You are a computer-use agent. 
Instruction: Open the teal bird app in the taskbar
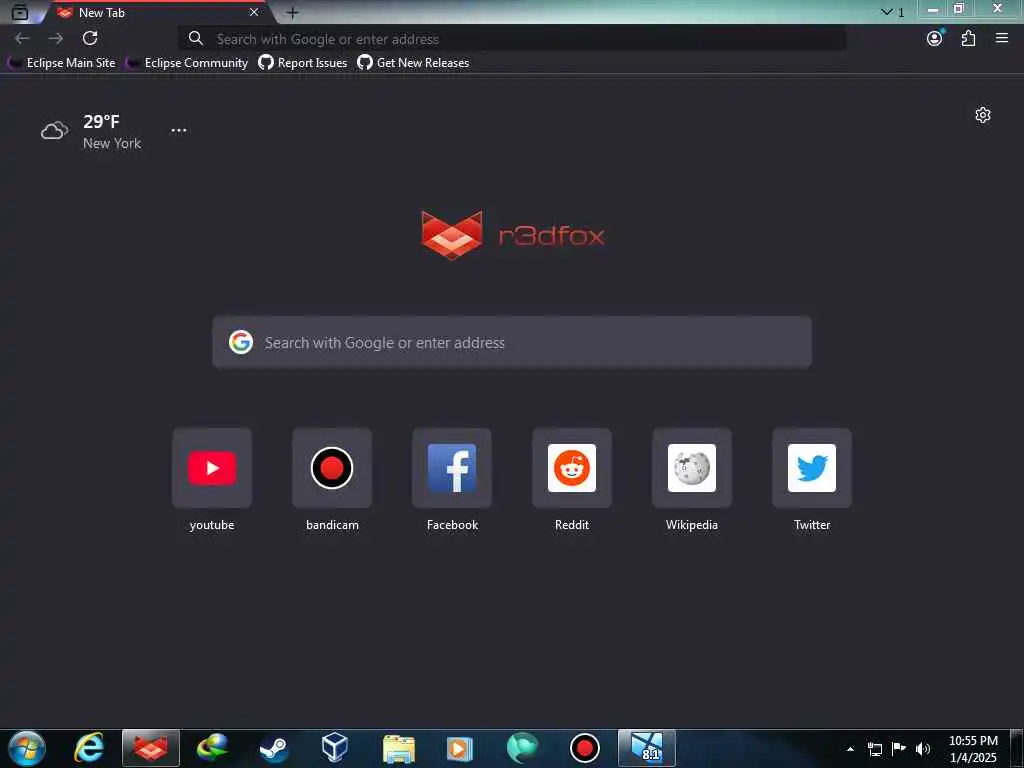(x=522, y=748)
